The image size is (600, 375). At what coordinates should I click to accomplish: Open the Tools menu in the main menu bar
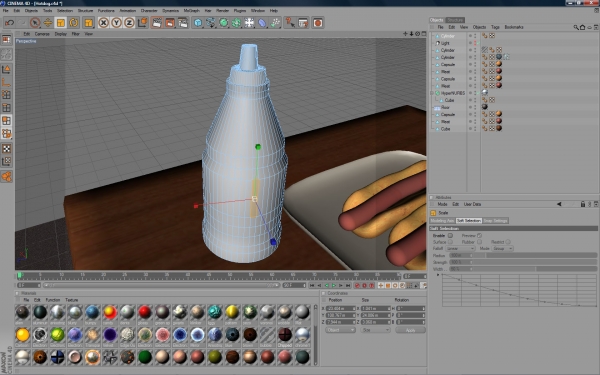coord(47,11)
